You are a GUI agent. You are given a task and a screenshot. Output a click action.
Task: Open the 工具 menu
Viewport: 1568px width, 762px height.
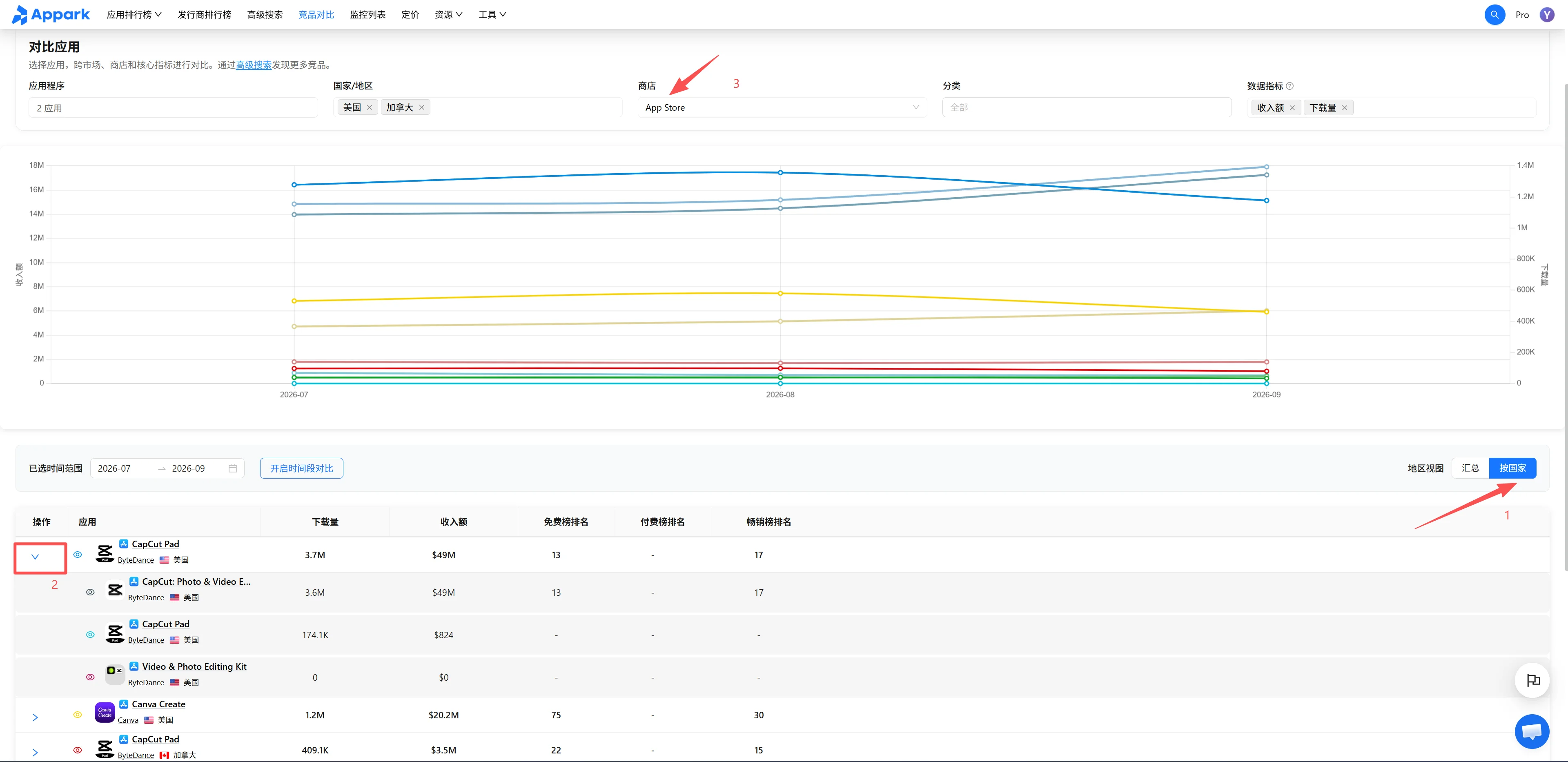492,15
